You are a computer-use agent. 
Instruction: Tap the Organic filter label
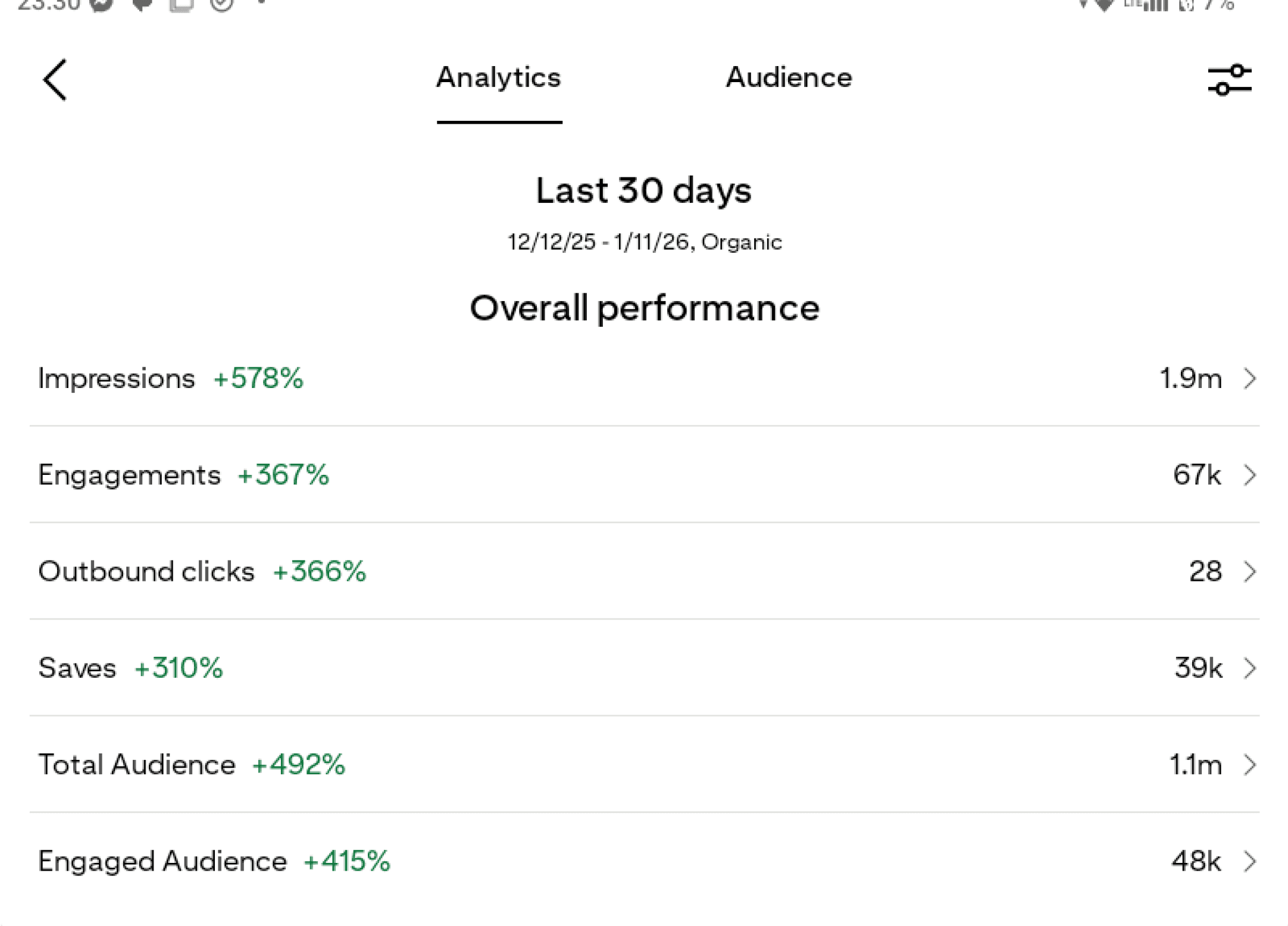point(742,242)
